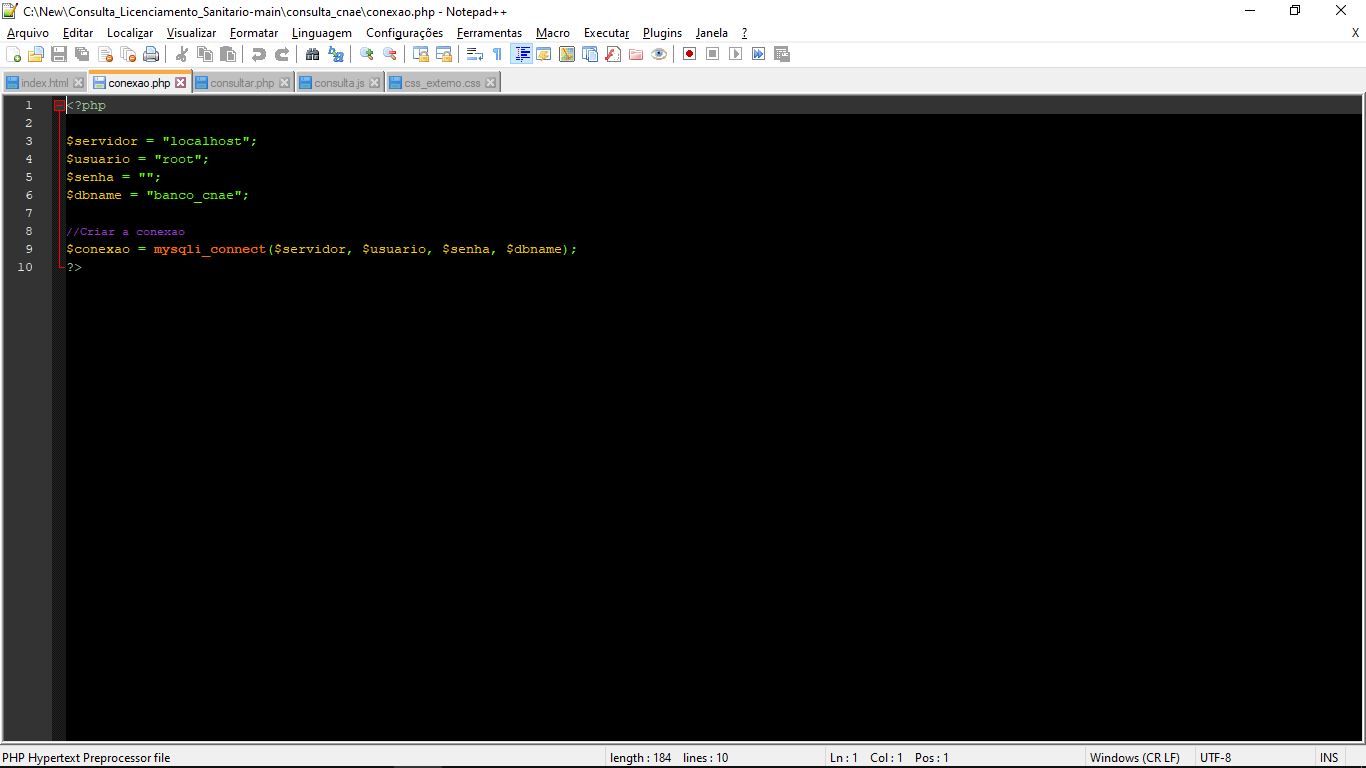Redo the last undone action
Viewport: 1366px width, 768px height.
click(282, 54)
